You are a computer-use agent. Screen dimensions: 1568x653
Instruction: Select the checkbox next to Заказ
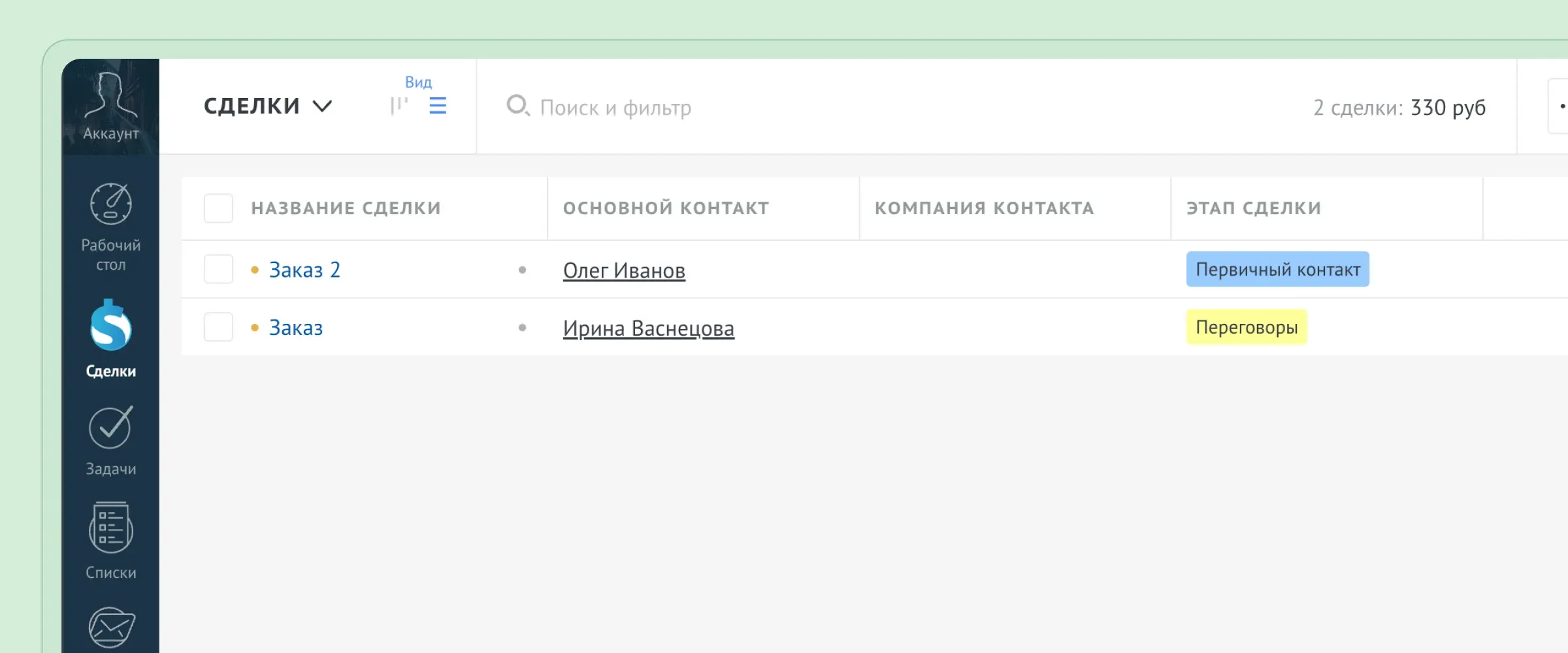point(218,326)
